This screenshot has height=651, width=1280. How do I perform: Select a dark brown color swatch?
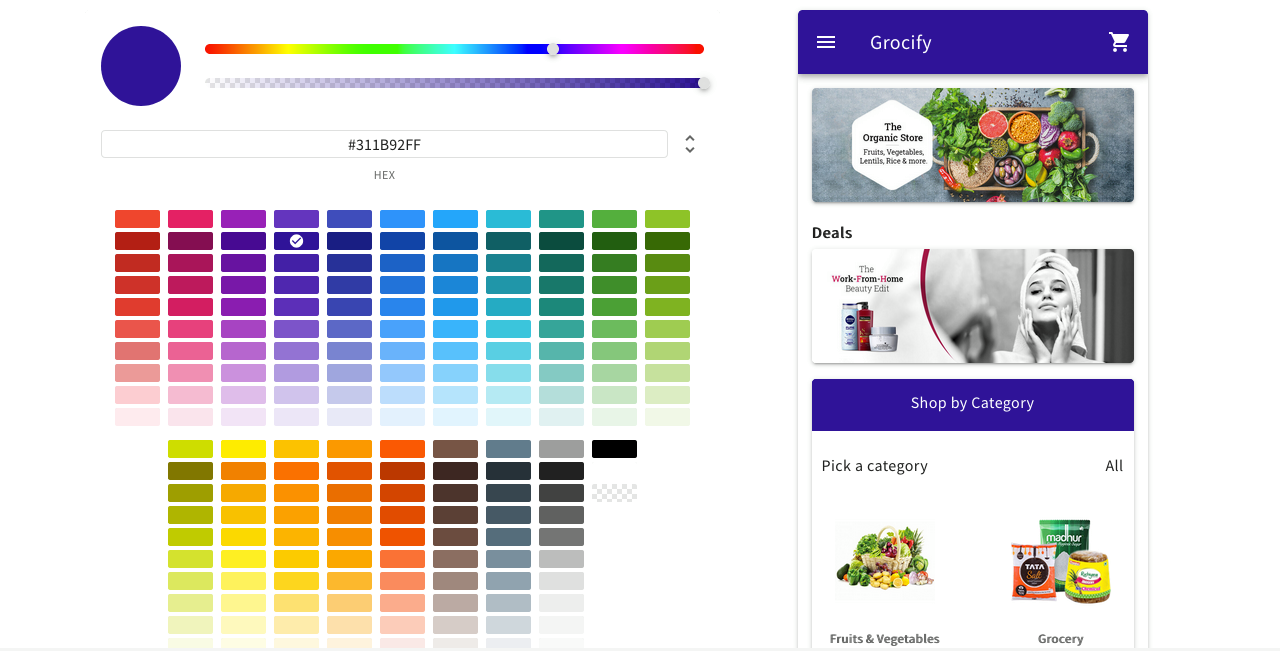455,470
